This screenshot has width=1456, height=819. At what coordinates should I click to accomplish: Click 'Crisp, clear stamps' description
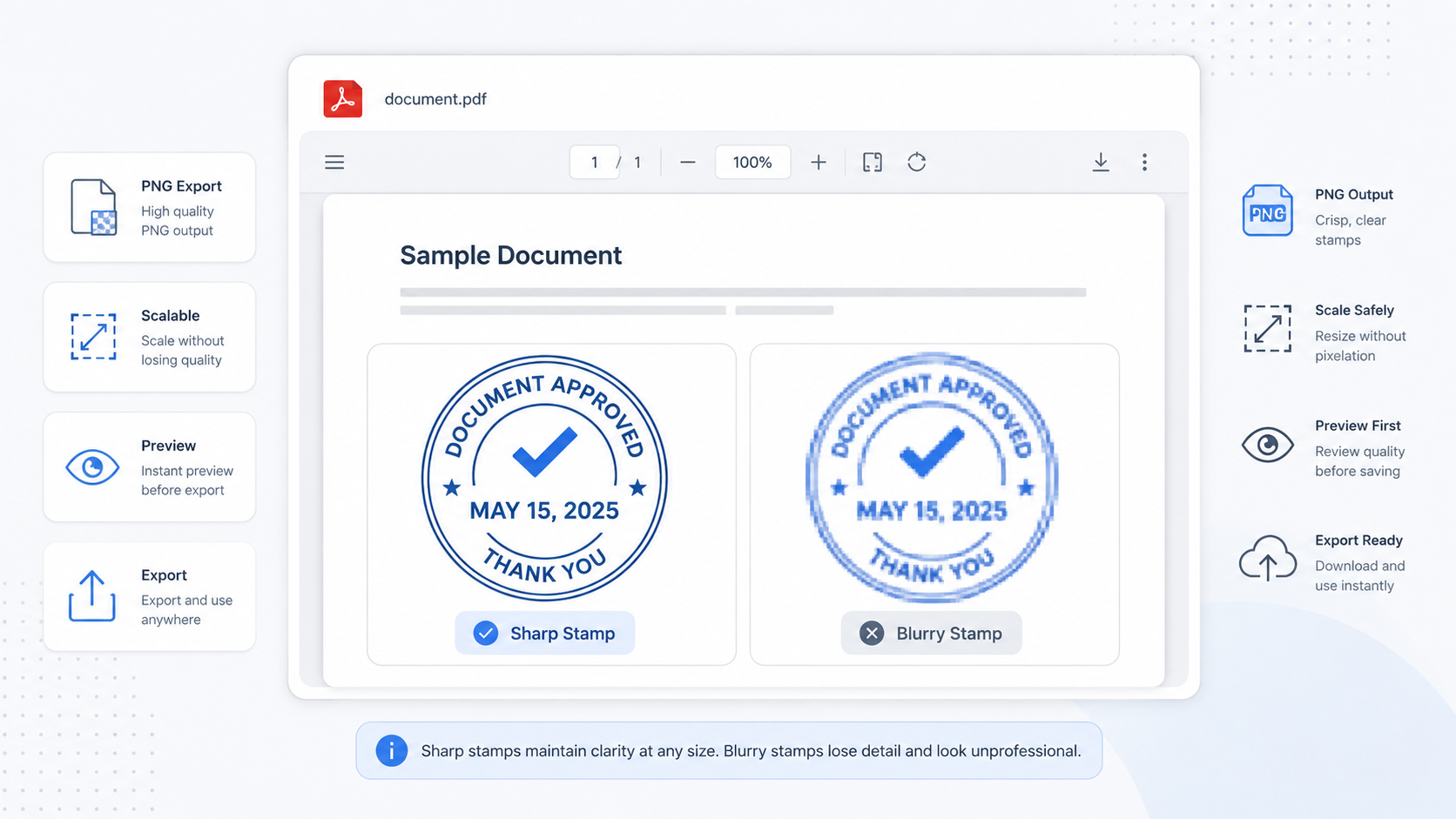tap(1350, 231)
